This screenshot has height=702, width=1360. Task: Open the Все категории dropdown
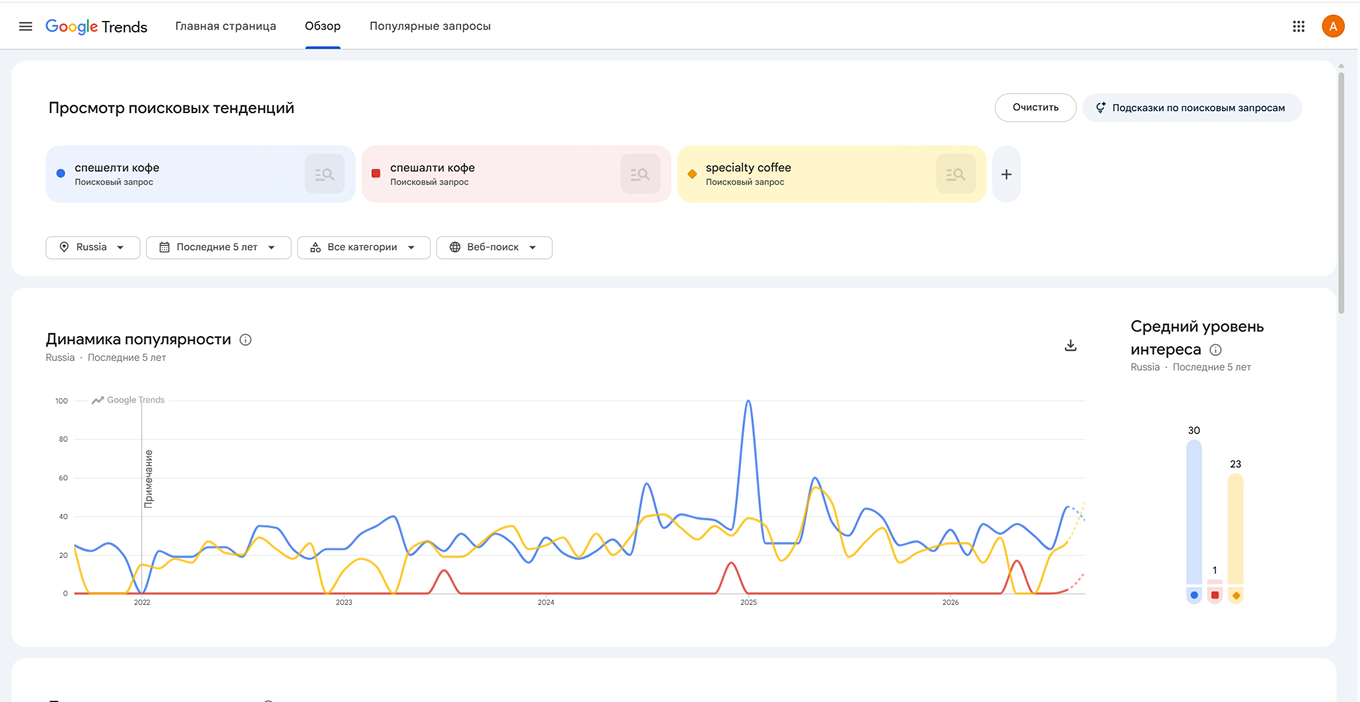click(364, 247)
